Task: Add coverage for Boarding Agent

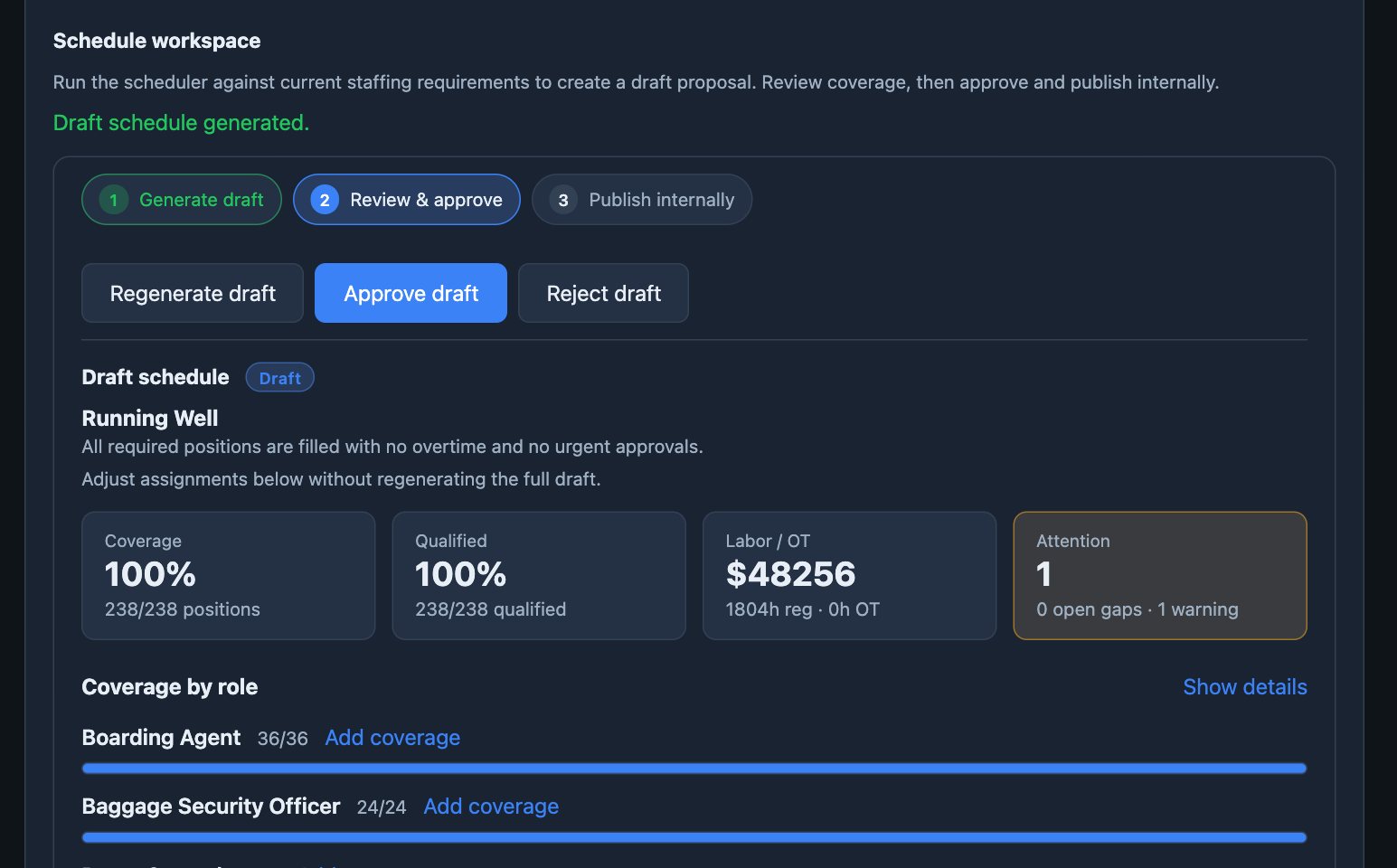Action: pyautogui.click(x=392, y=738)
